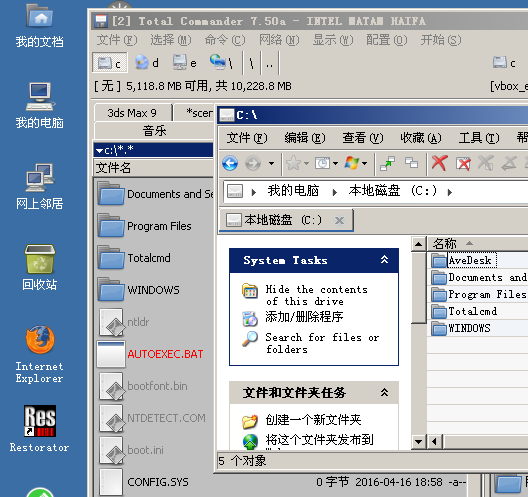This screenshot has width=528, height=497.
Task: Open Total Commander 配置(O) menu
Action: coord(387,40)
